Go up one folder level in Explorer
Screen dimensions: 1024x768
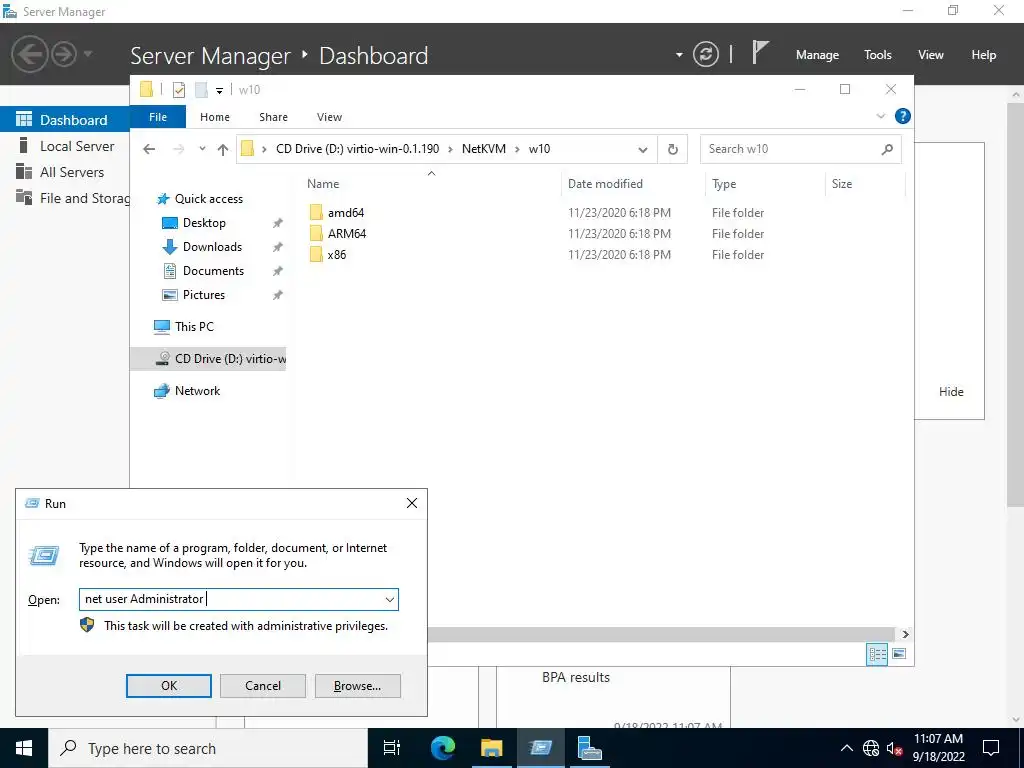point(223,150)
